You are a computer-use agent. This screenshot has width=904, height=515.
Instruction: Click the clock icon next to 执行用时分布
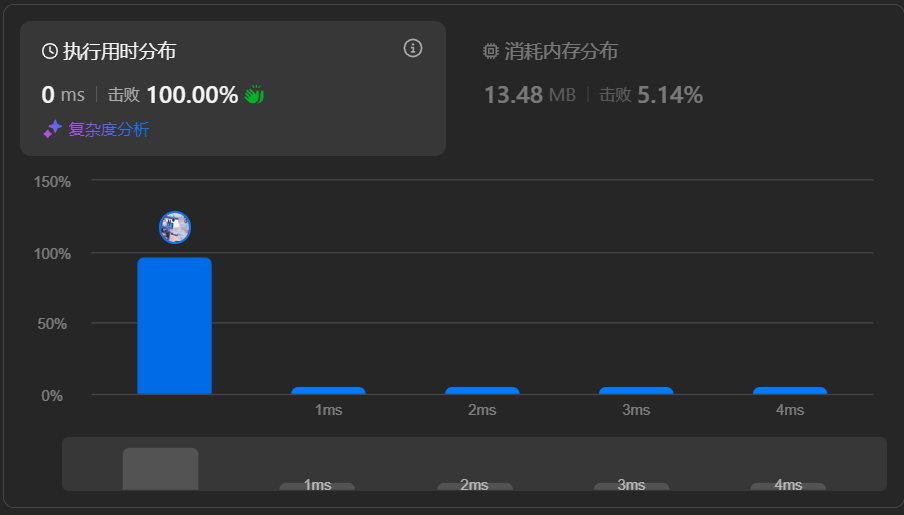point(50,51)
